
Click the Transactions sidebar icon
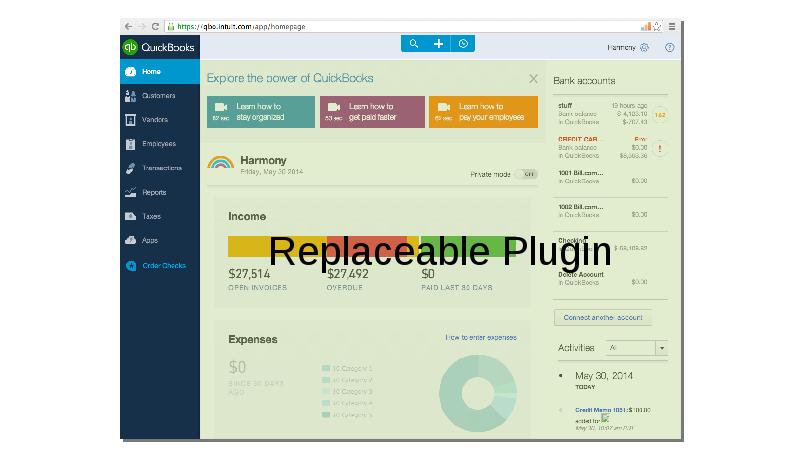coord(131,168)
